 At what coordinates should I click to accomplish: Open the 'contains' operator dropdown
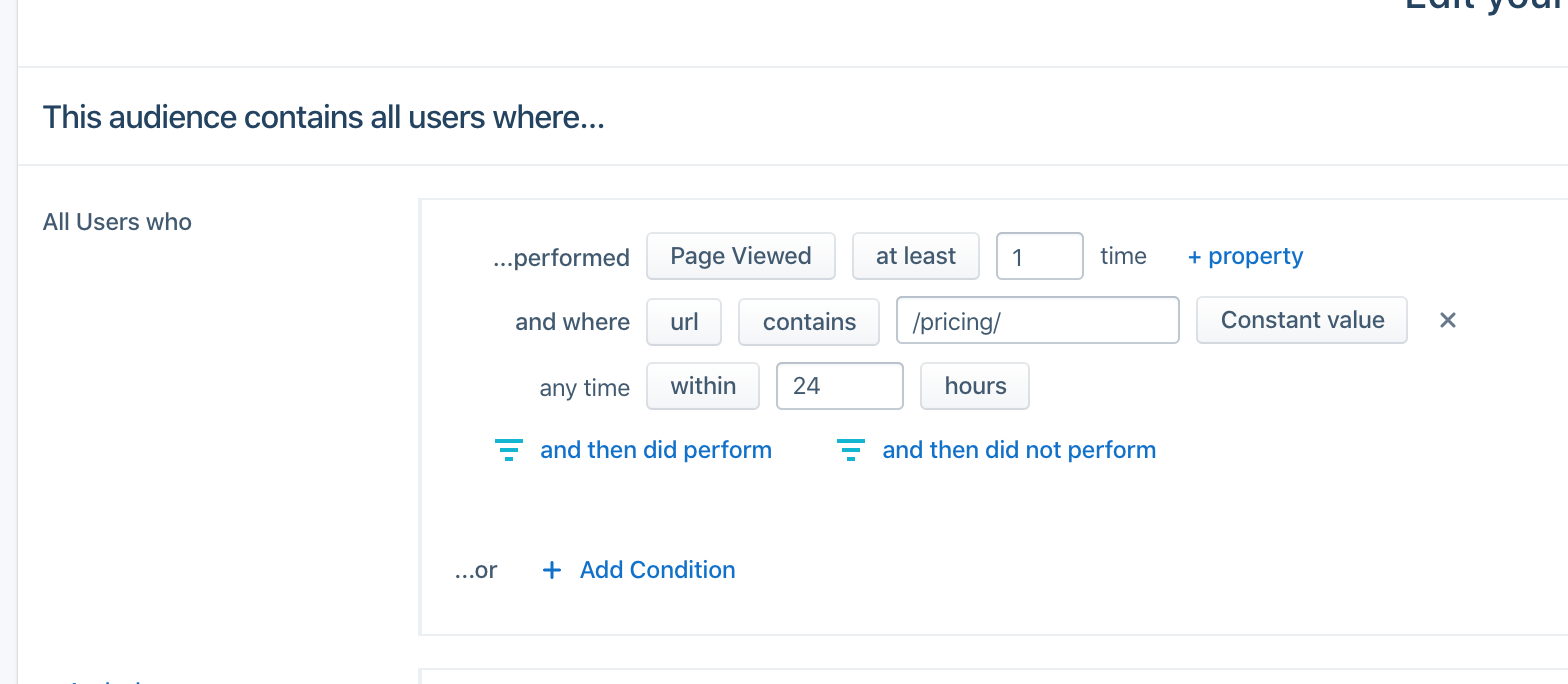pos(809,320)
